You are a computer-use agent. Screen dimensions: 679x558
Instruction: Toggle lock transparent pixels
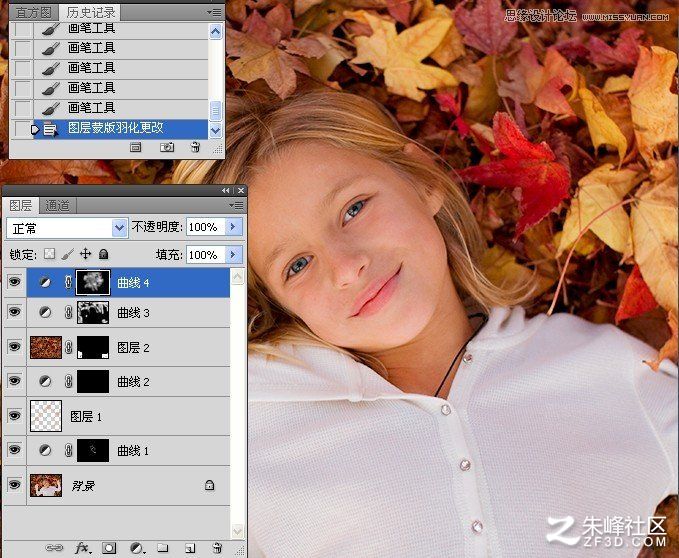(49, 254)
